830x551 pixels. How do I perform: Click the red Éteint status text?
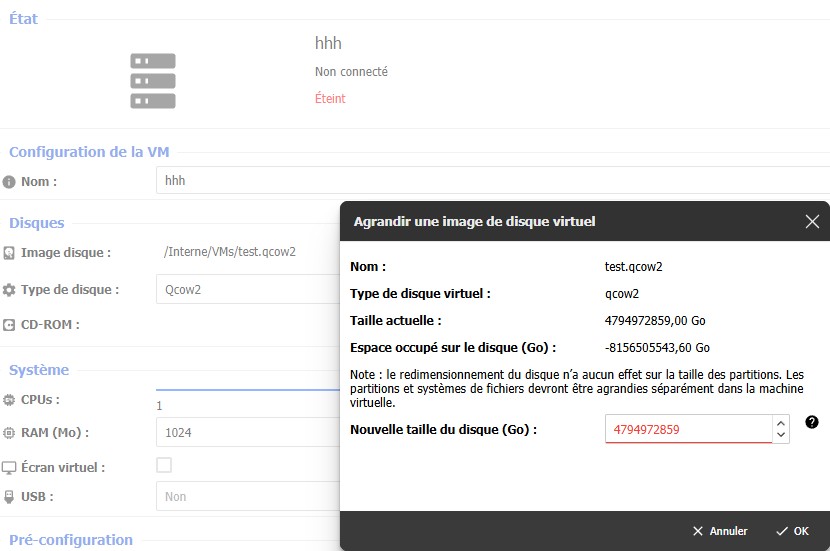coord(330,98)
